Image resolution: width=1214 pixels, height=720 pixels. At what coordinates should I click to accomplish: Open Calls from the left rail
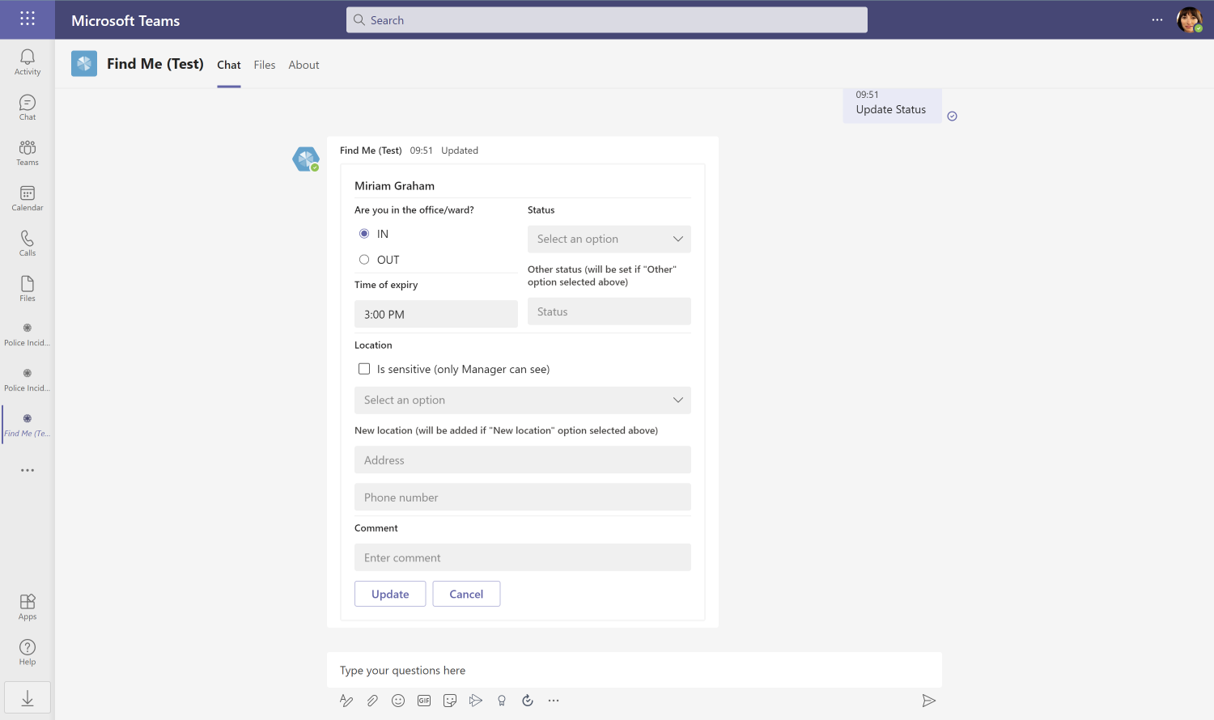pos(27,240)
